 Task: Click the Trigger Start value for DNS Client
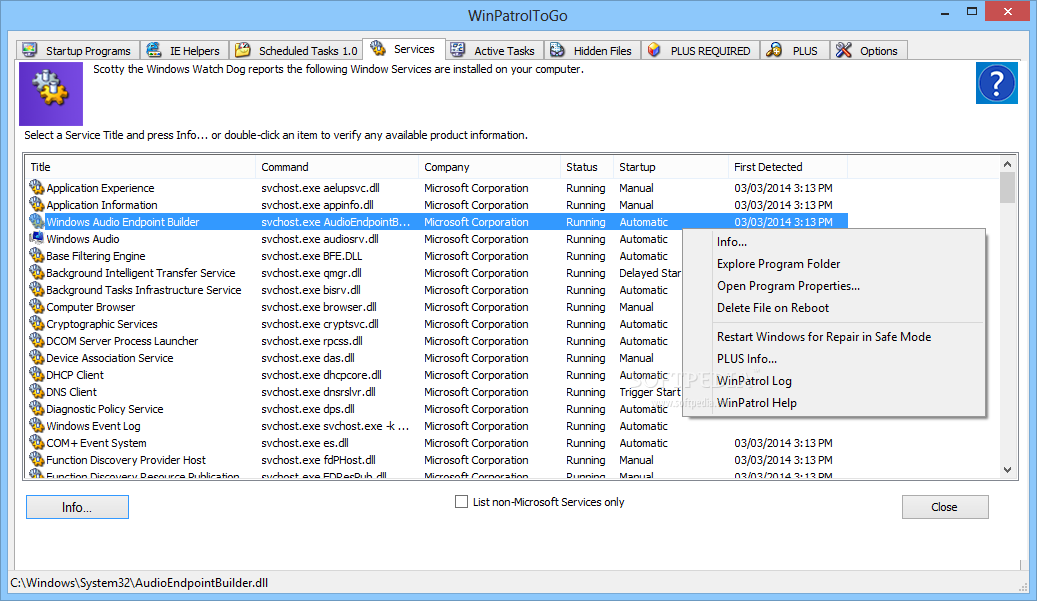pyautogui.click(x=649, y=392)
